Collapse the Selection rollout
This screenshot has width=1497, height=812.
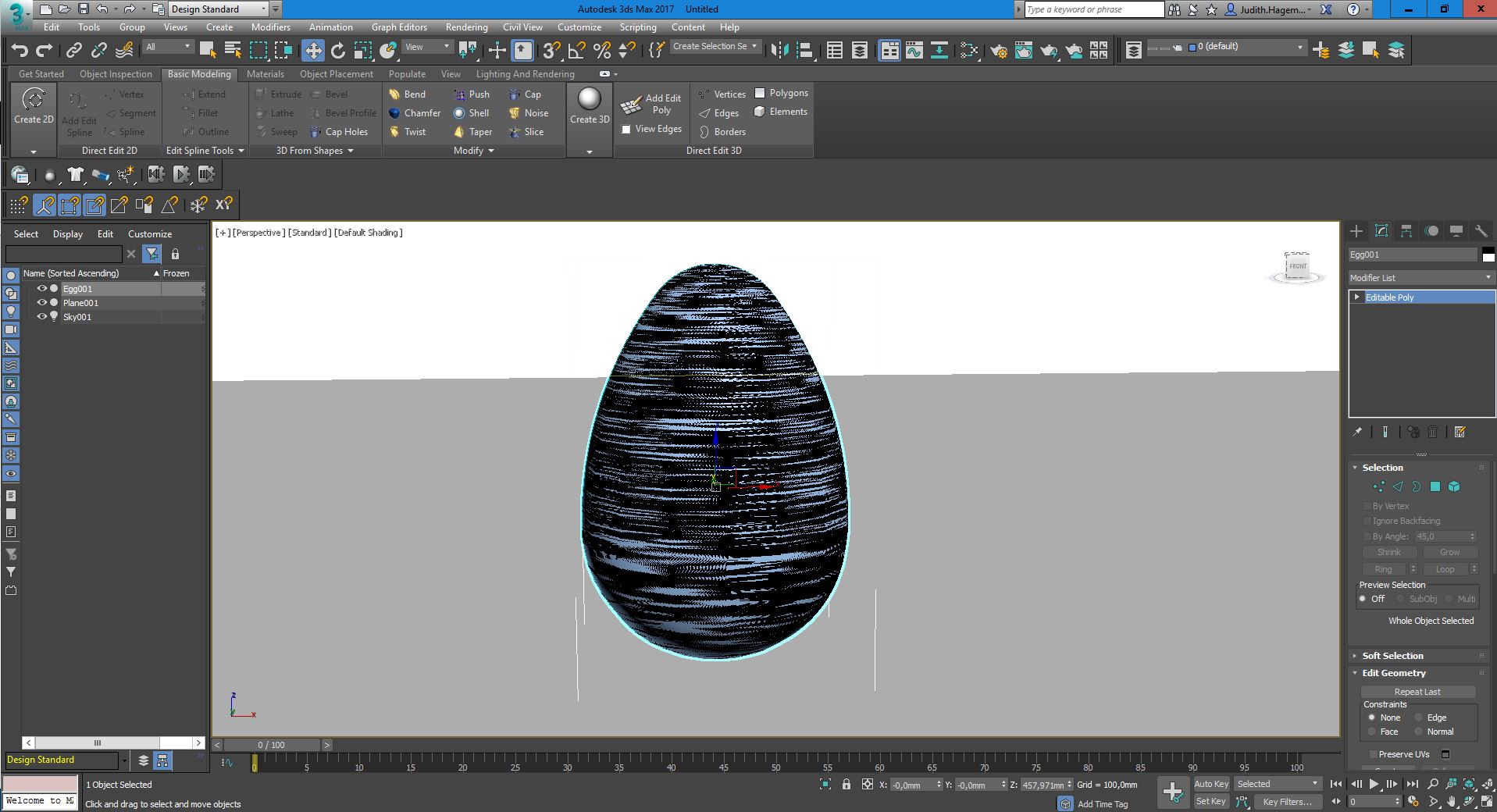point(1356,467)
